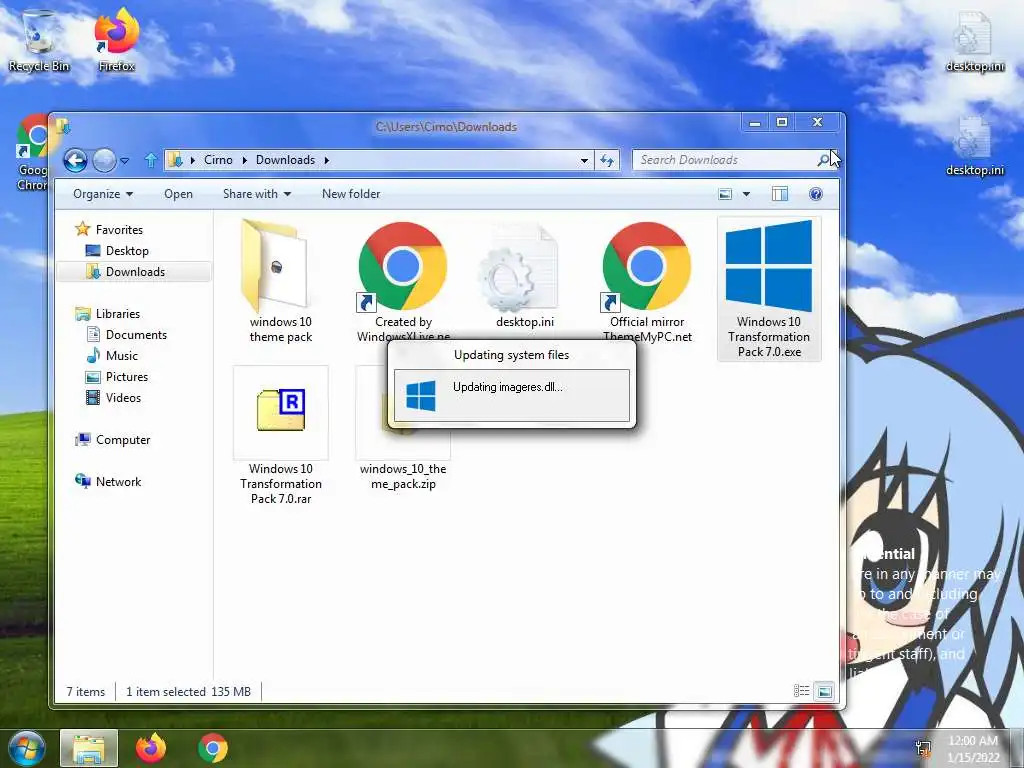Expand arrow before Cirno in address bar
Screen dimensions: 1024x768
193,161
